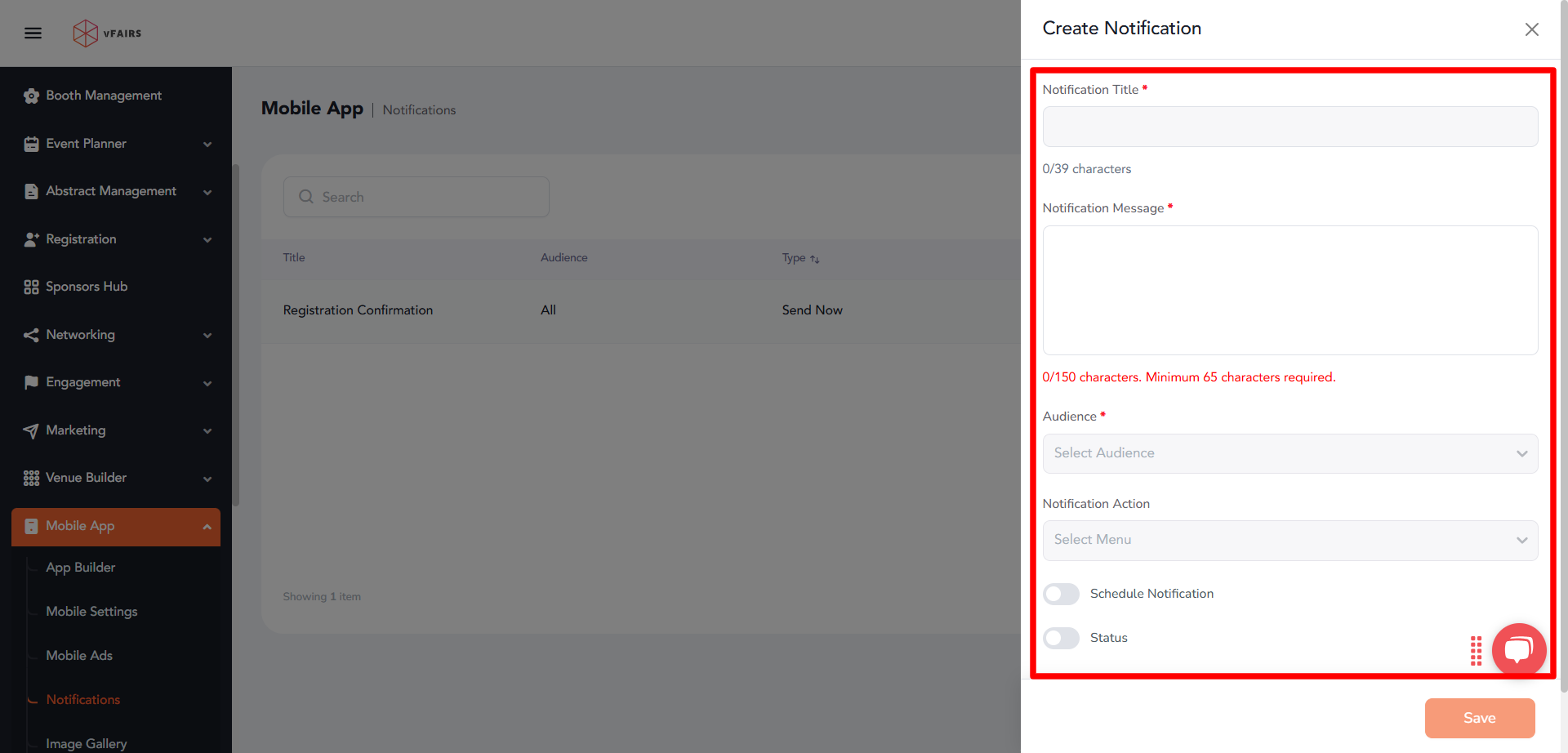
Task: Click the Save button
Action: coord(1479,718)
